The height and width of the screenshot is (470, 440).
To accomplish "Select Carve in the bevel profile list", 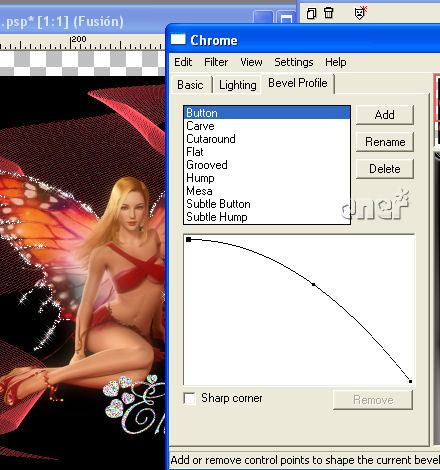I will click(x=267, y=126).
